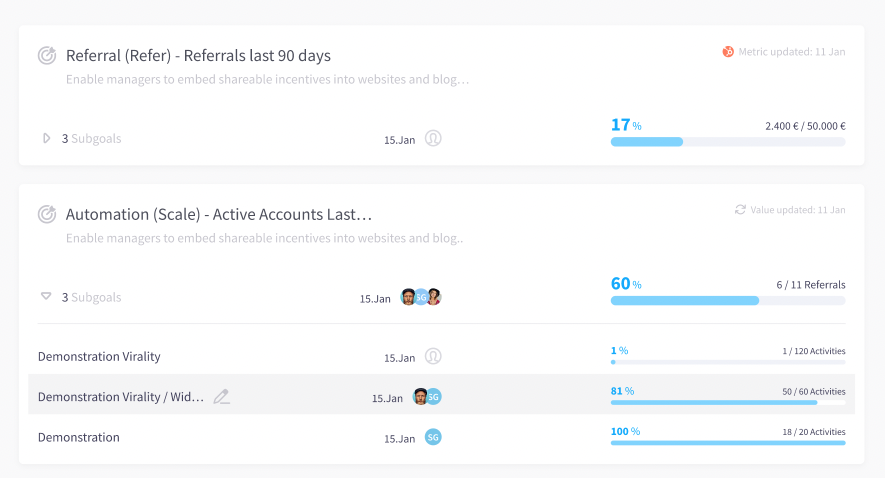Open the Referral (Refer) goal title
Viewport: 885px width, 478px height.
[x=198, y=56]
